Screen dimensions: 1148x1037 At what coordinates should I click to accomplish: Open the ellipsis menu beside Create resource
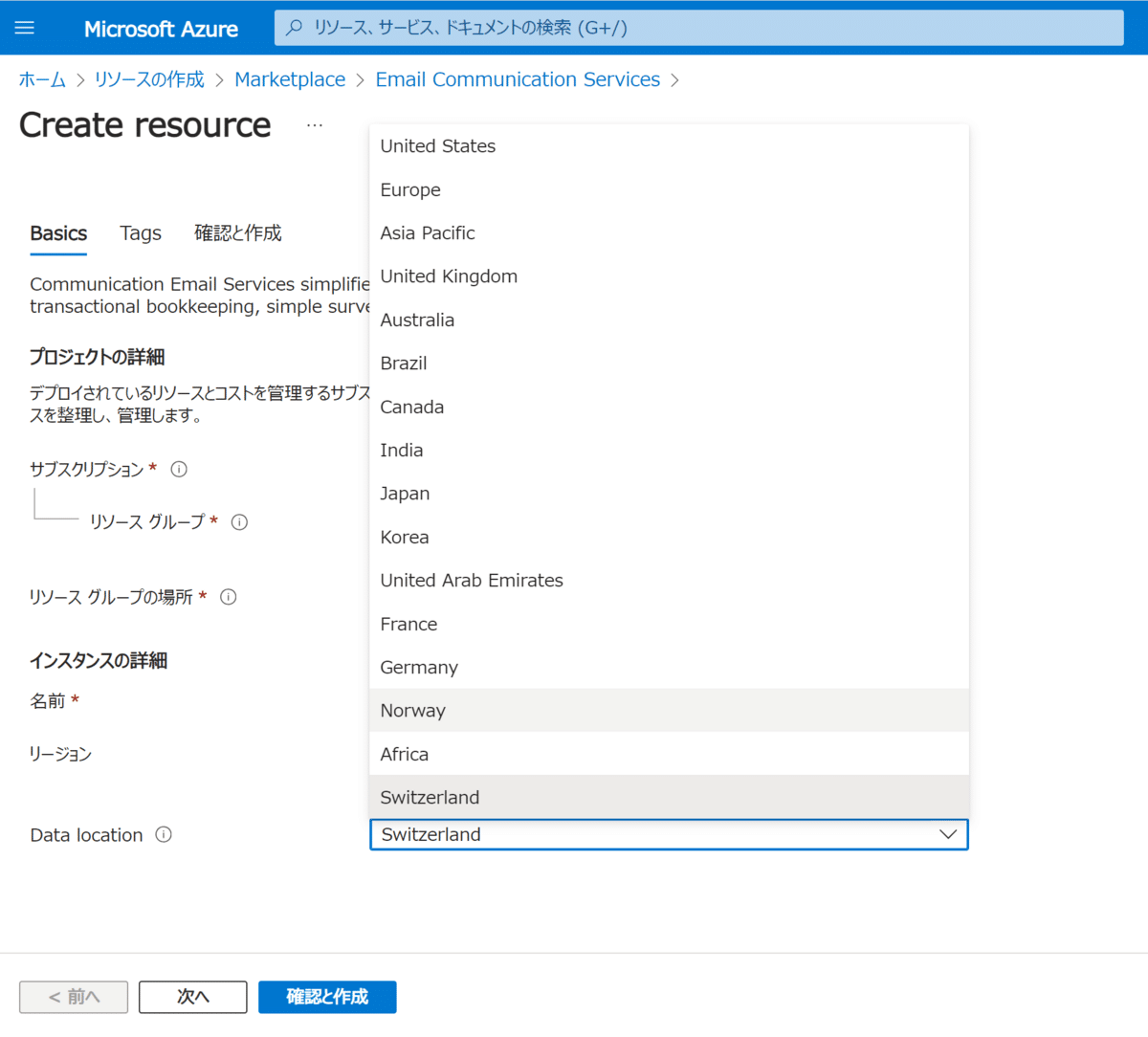[315, 125]
